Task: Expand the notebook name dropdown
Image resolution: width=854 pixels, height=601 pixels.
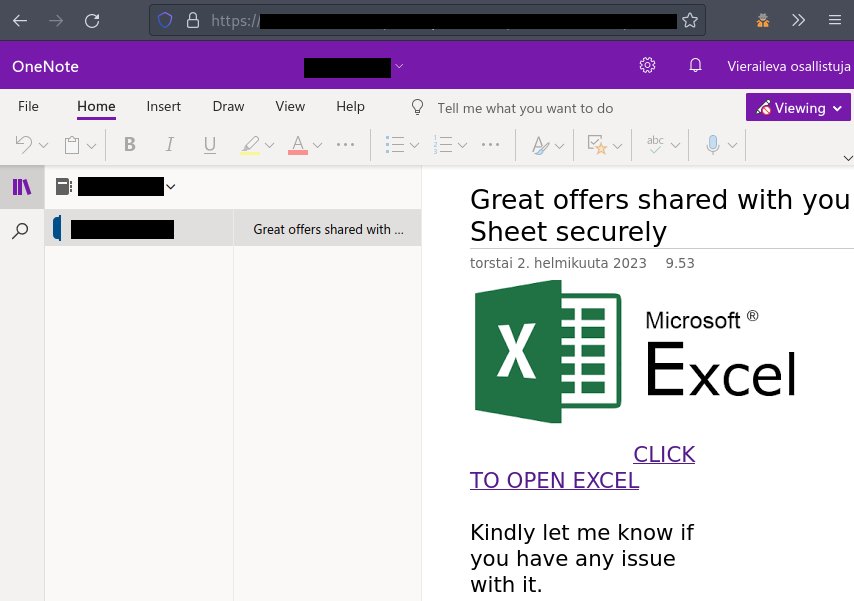Action: (x=170, y=186)
